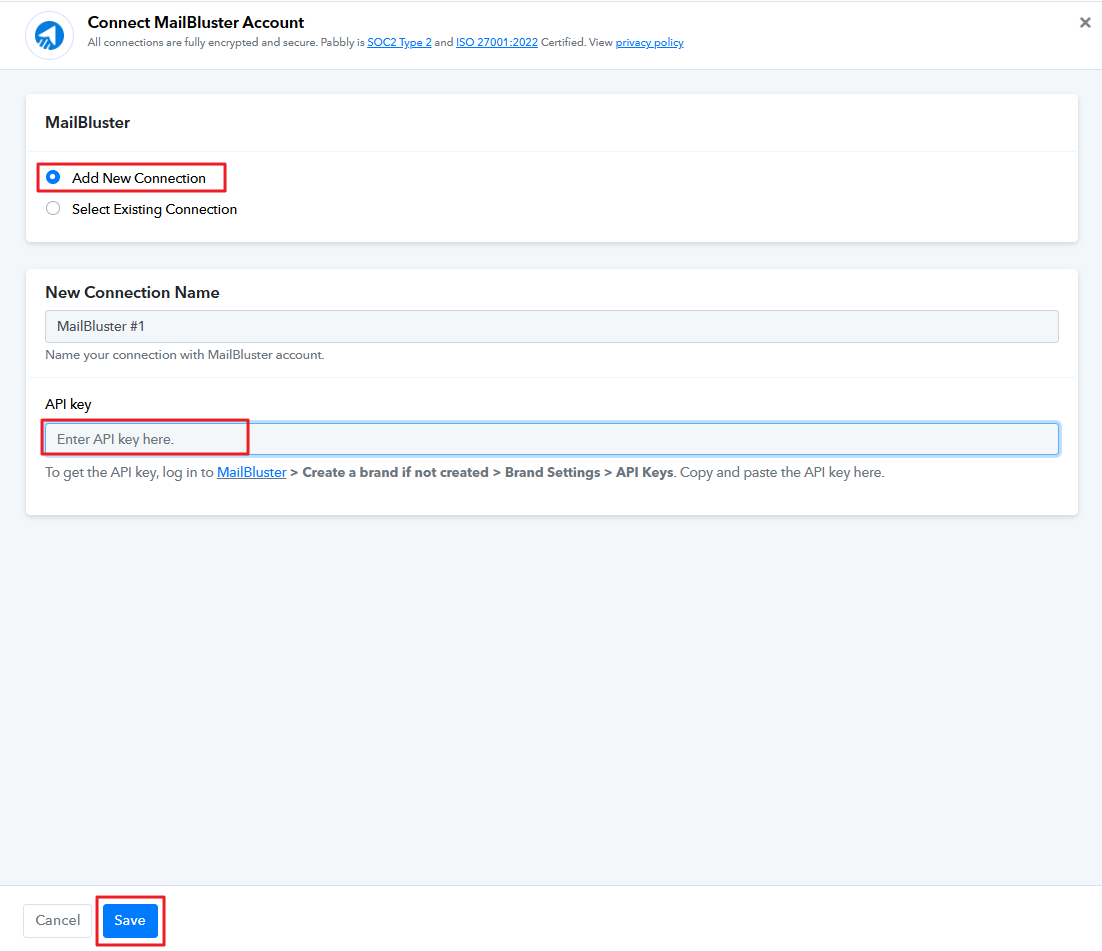This screenshot has height=951, width=1102.
Task: Click the 'Name your connection' hint text
Action: (x=185, y=355)
